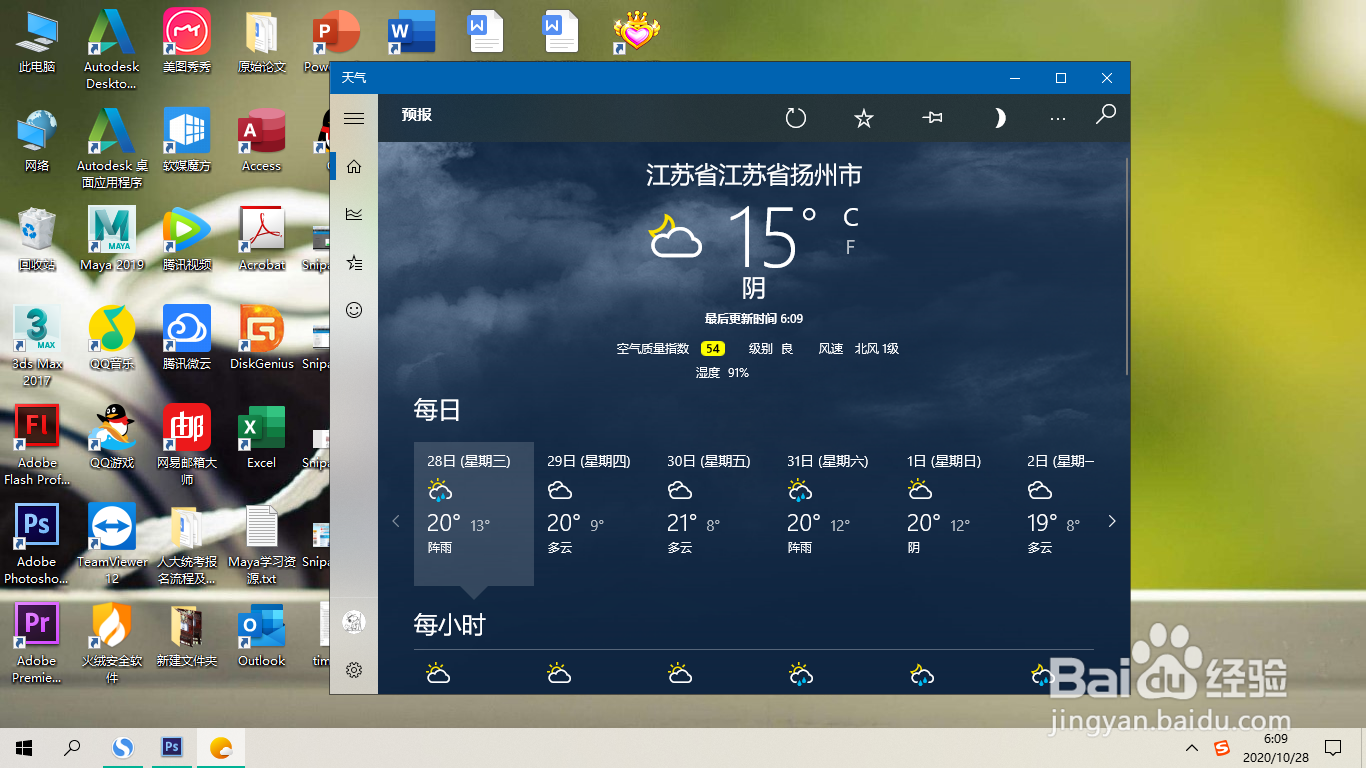Screen dimensions: 1366x768
Task: Open the search tool in the toolbar
Action: pos(1105,117)
